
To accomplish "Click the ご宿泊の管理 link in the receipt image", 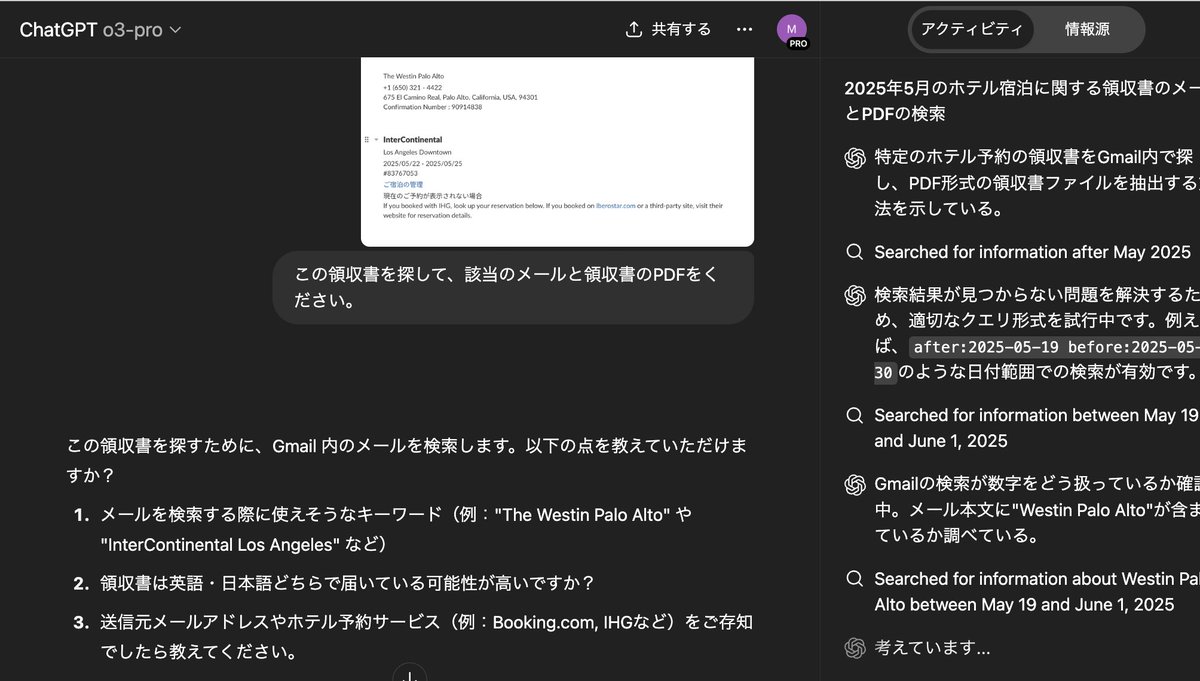I will pyautogui.click(x=403, y=184).
